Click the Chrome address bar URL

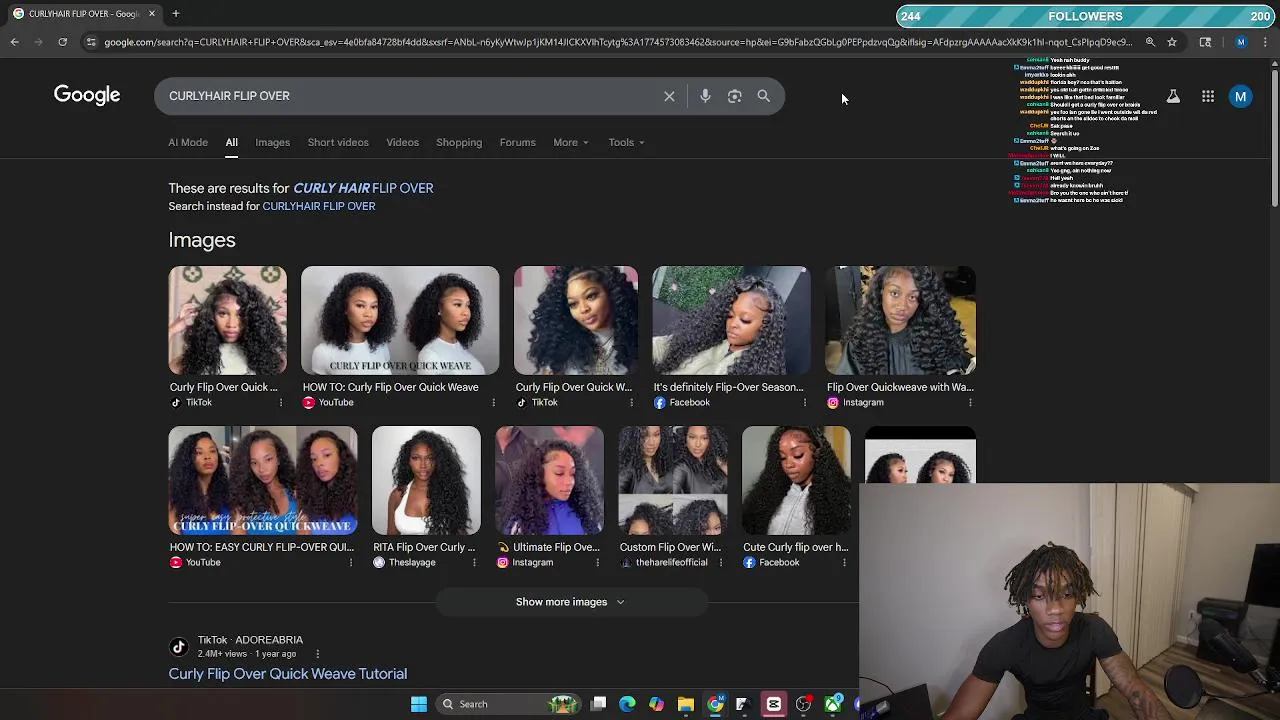[617, 42]
